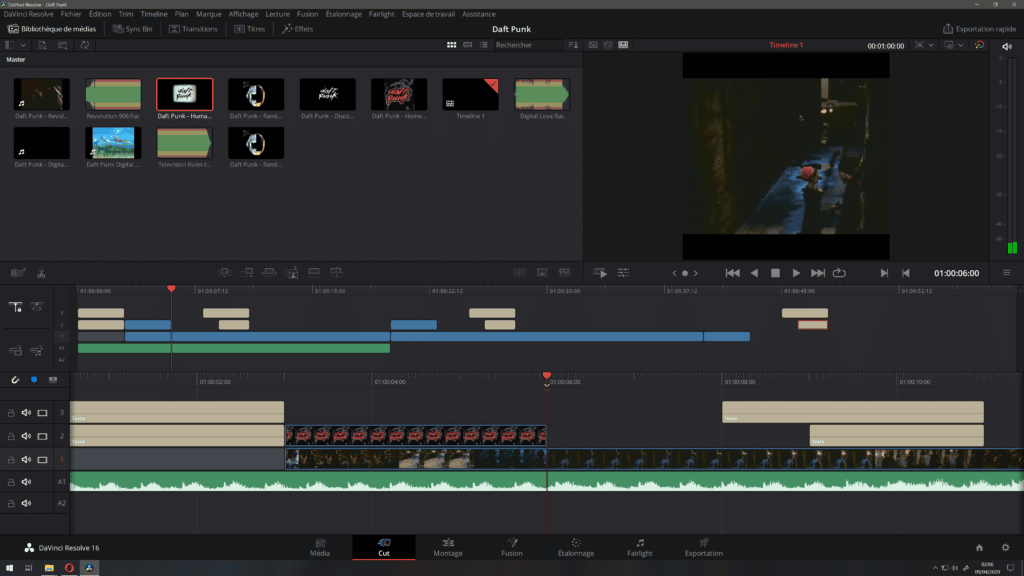This screenshot has height=576, width=1024.
Task: Mute video track 3 audio
Action: point(26,413)
